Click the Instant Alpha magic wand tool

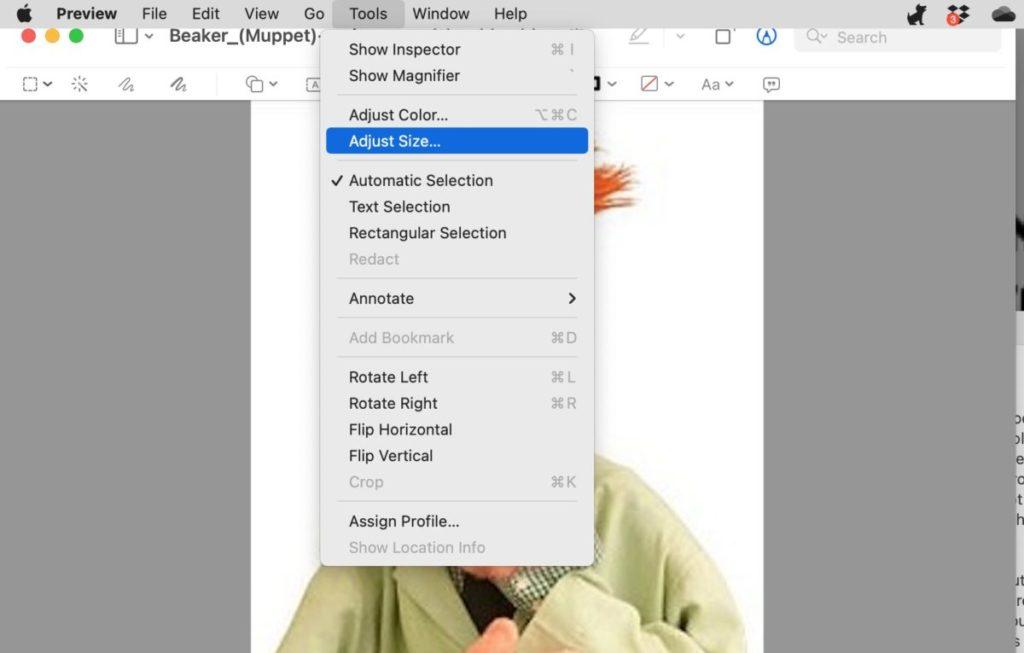point(80,85)
